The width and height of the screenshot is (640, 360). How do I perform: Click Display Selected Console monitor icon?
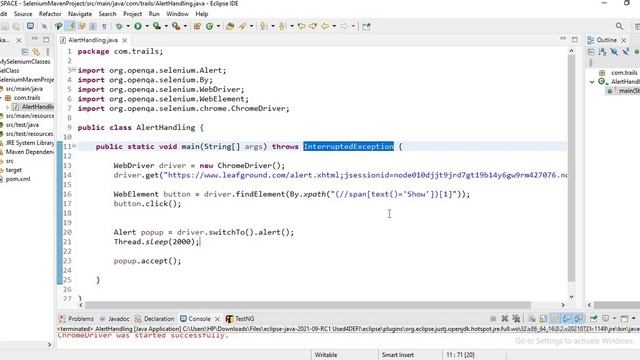(x=606, y=318)
